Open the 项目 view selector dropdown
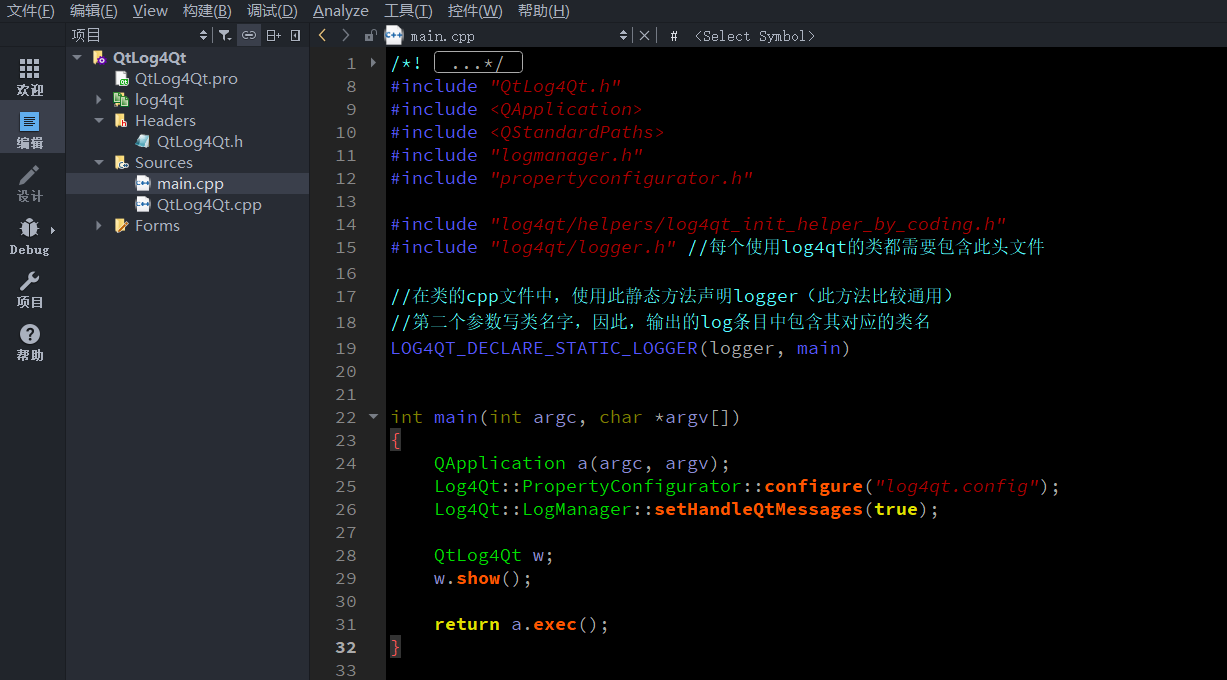Screen dimensions: 1227x680 139,35
